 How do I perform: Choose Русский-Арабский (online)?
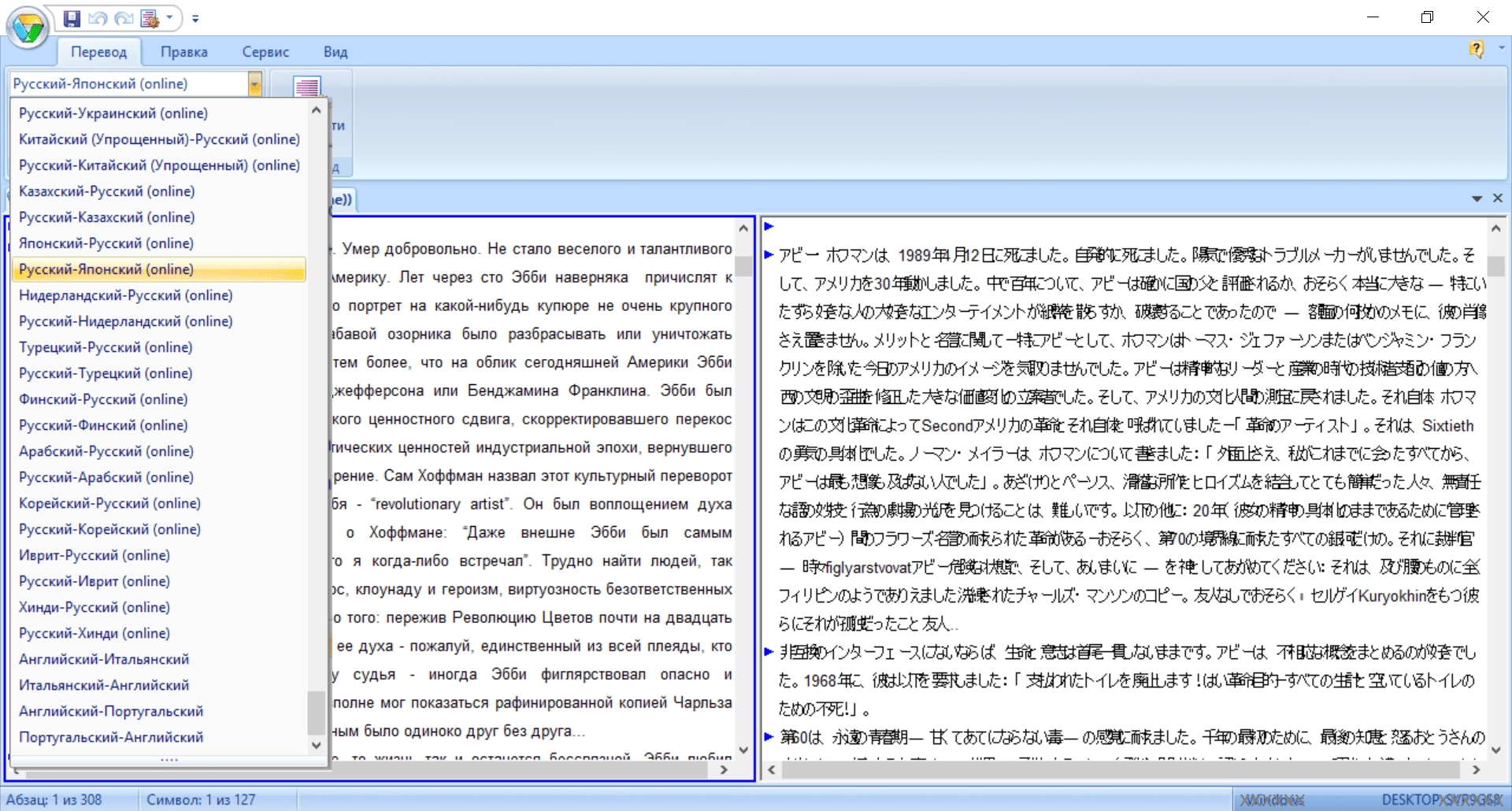[159, 477]
